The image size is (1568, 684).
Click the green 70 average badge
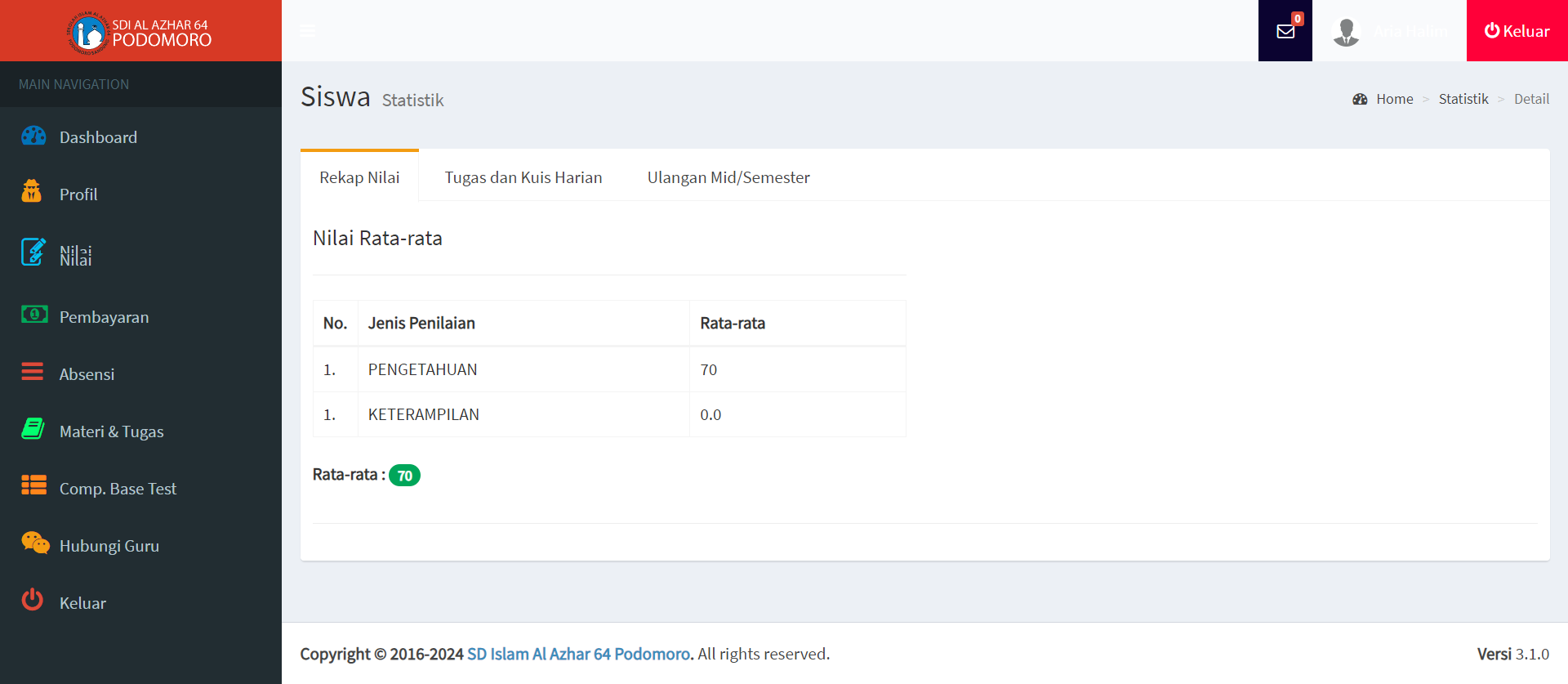coord(404,476)
